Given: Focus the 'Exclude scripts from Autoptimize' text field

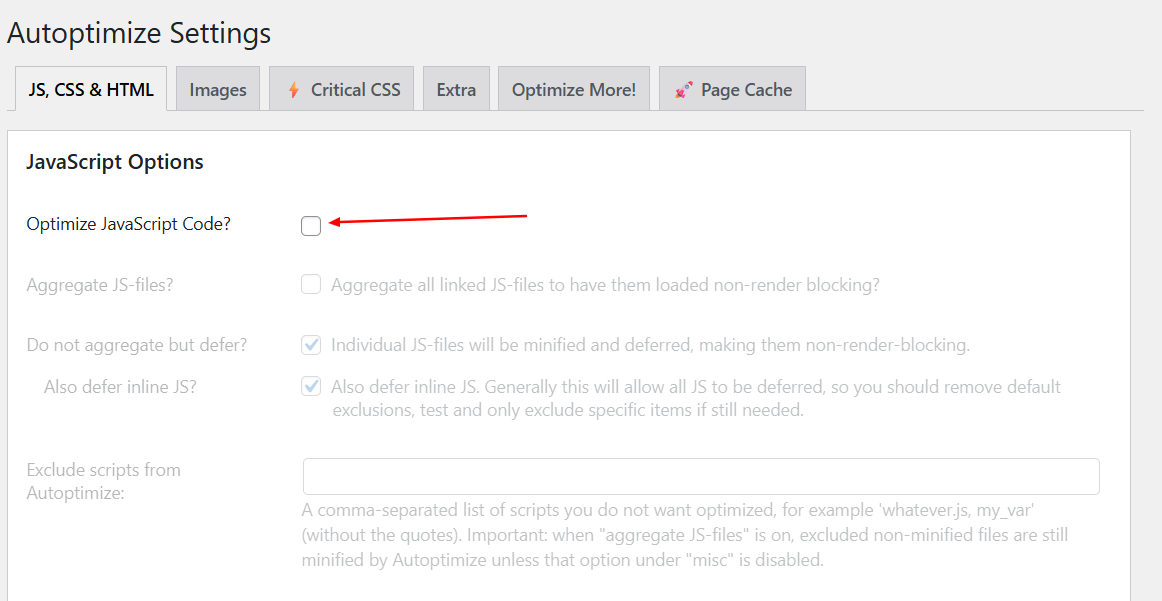Looking at the screenshot, I should point(700,476).
